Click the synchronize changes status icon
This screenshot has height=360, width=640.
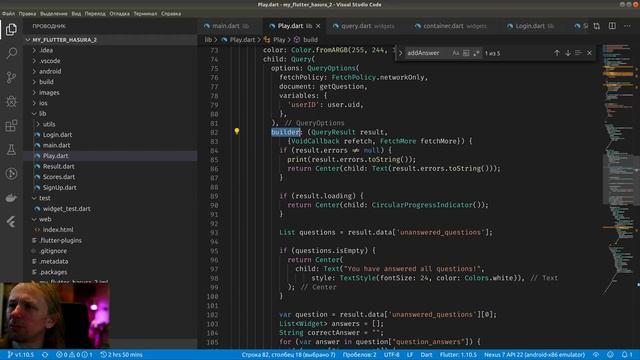click(x=45, y=355)
